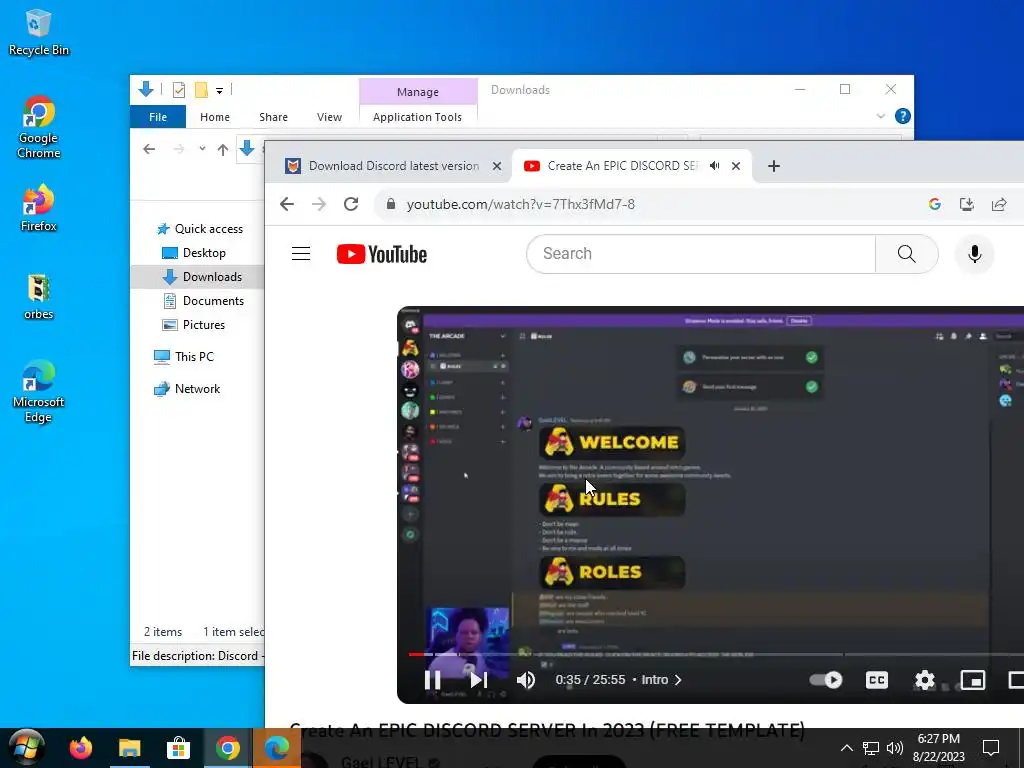Show hidden system tray icons
The height and width of the screenshot is (768, 1024).
click(x=846, y=748)
